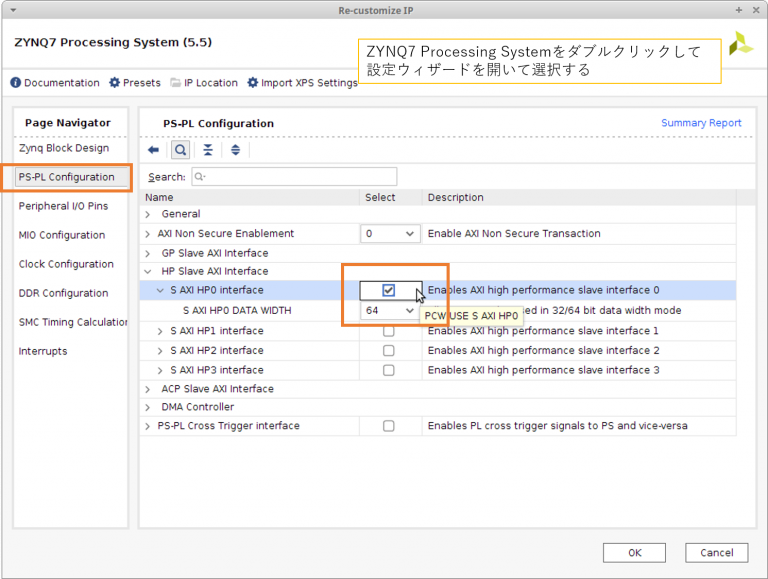Enable the S AXI HP1 interface checkbox

click(389, 331)
